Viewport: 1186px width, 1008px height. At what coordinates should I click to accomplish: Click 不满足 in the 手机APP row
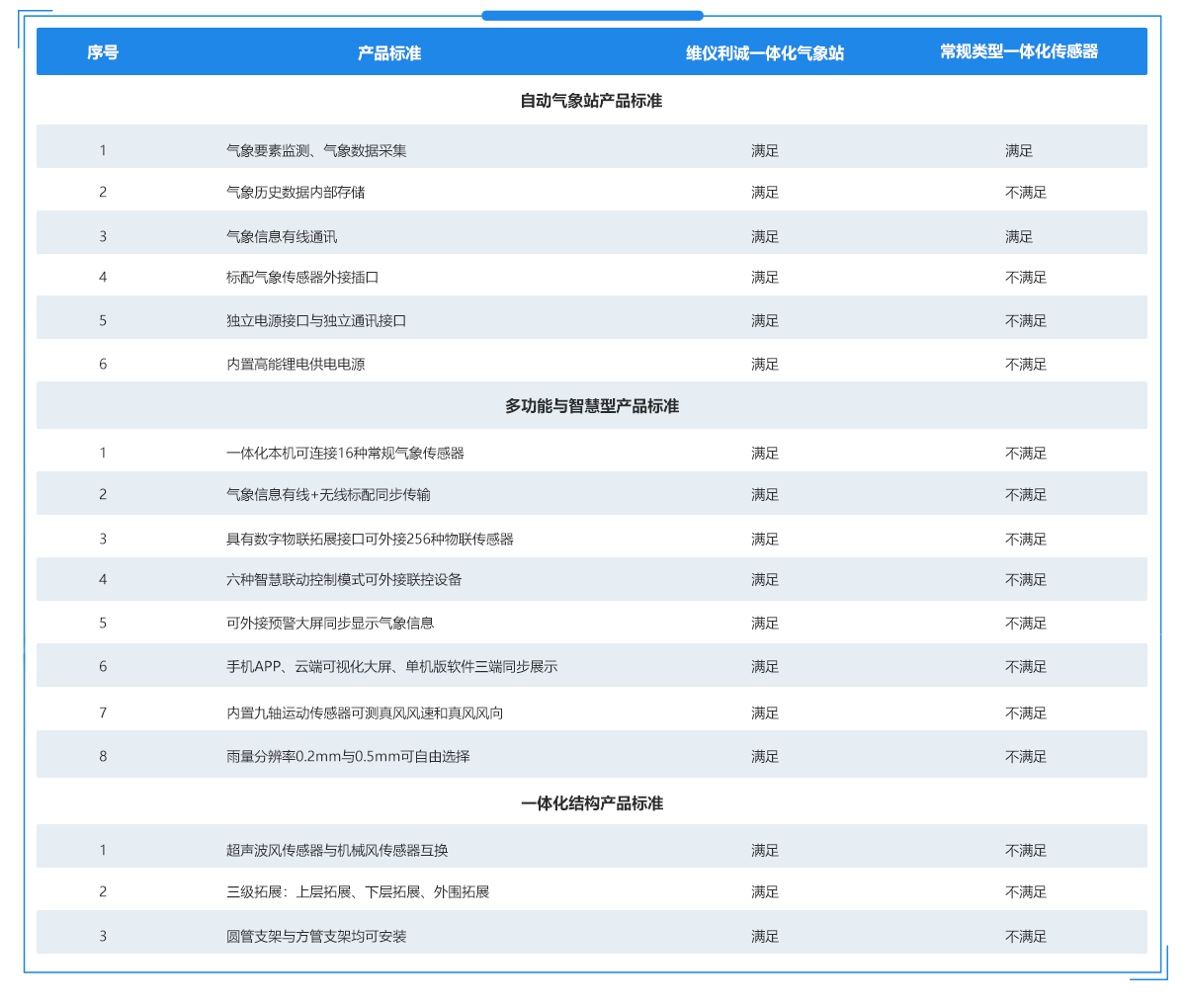coord(1026,666)
